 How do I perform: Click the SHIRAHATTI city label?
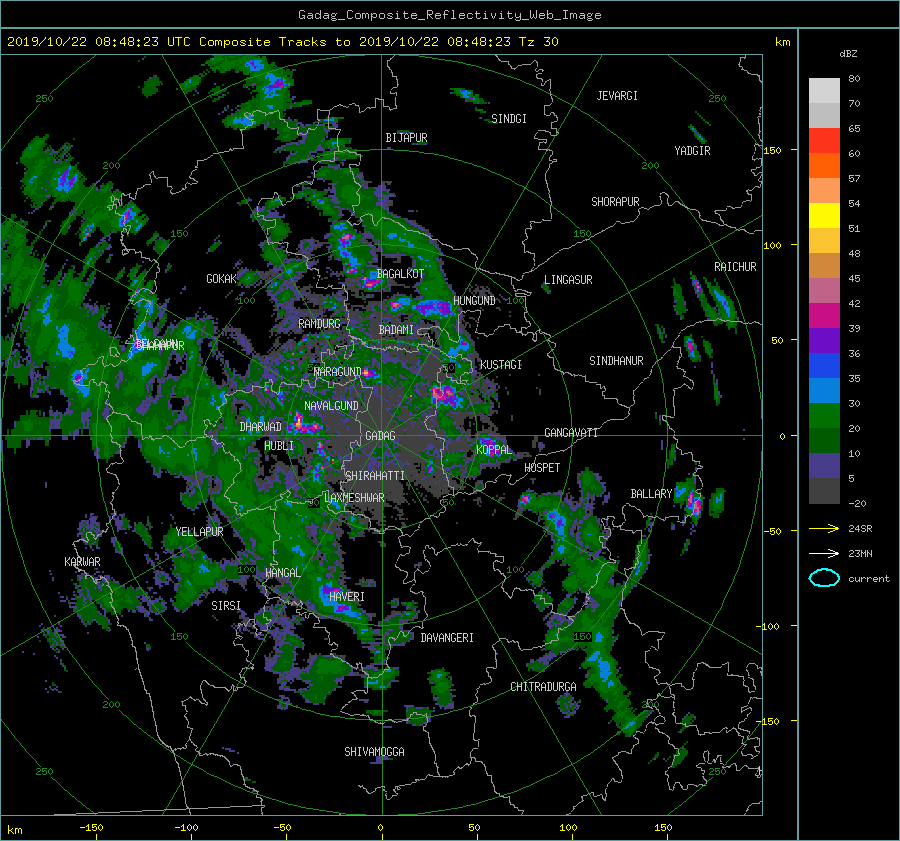point(375,476)
